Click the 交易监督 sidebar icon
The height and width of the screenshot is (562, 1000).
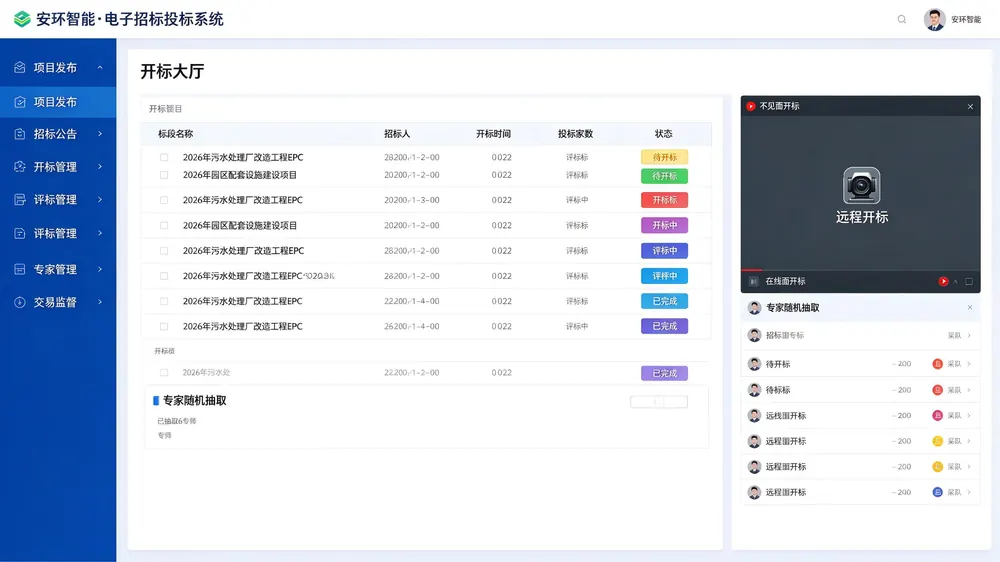tap(20, 302)
